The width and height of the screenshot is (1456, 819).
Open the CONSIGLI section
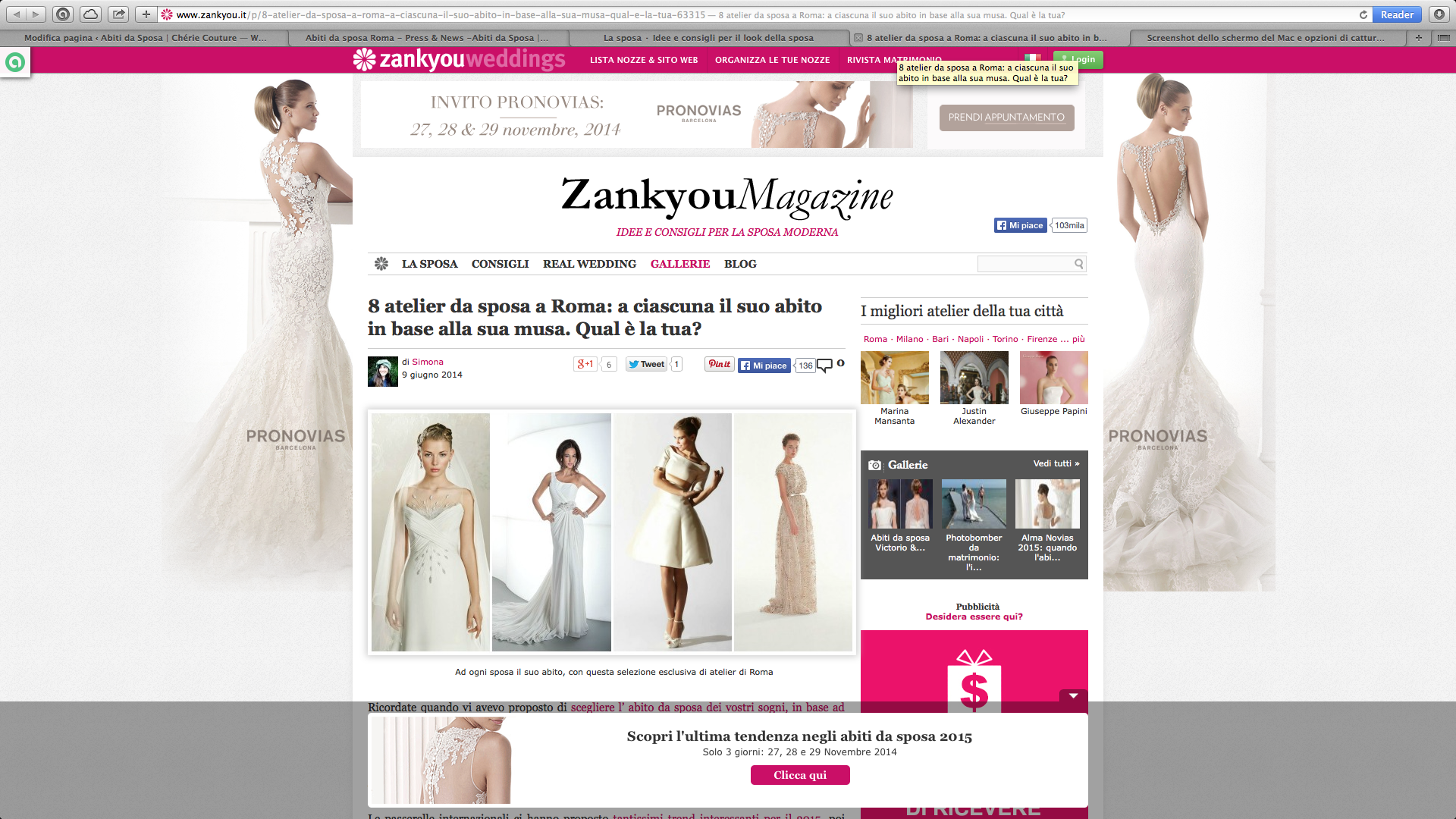[x=500, y=264]
